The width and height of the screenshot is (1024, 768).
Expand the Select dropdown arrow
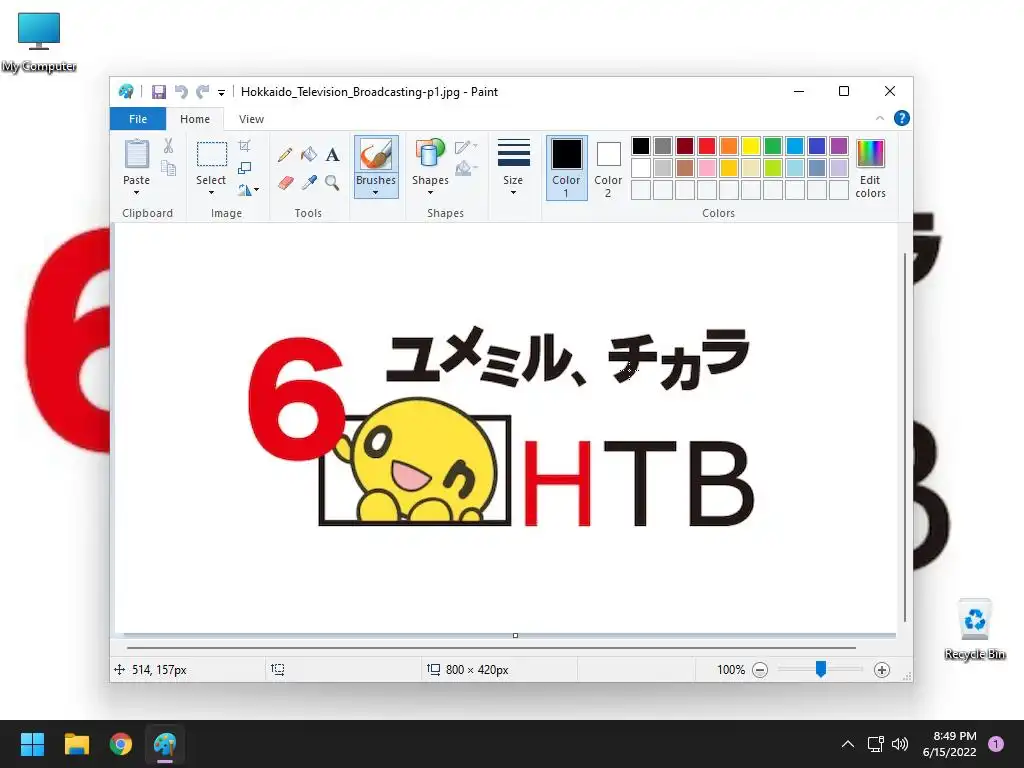[211, 193]
